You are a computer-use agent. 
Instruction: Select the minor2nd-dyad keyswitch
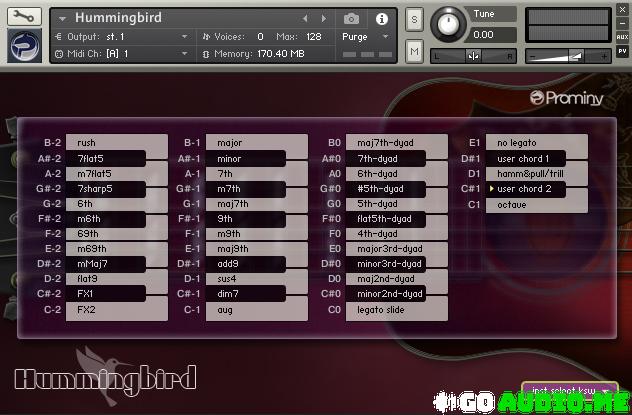[x=386, y=294]
